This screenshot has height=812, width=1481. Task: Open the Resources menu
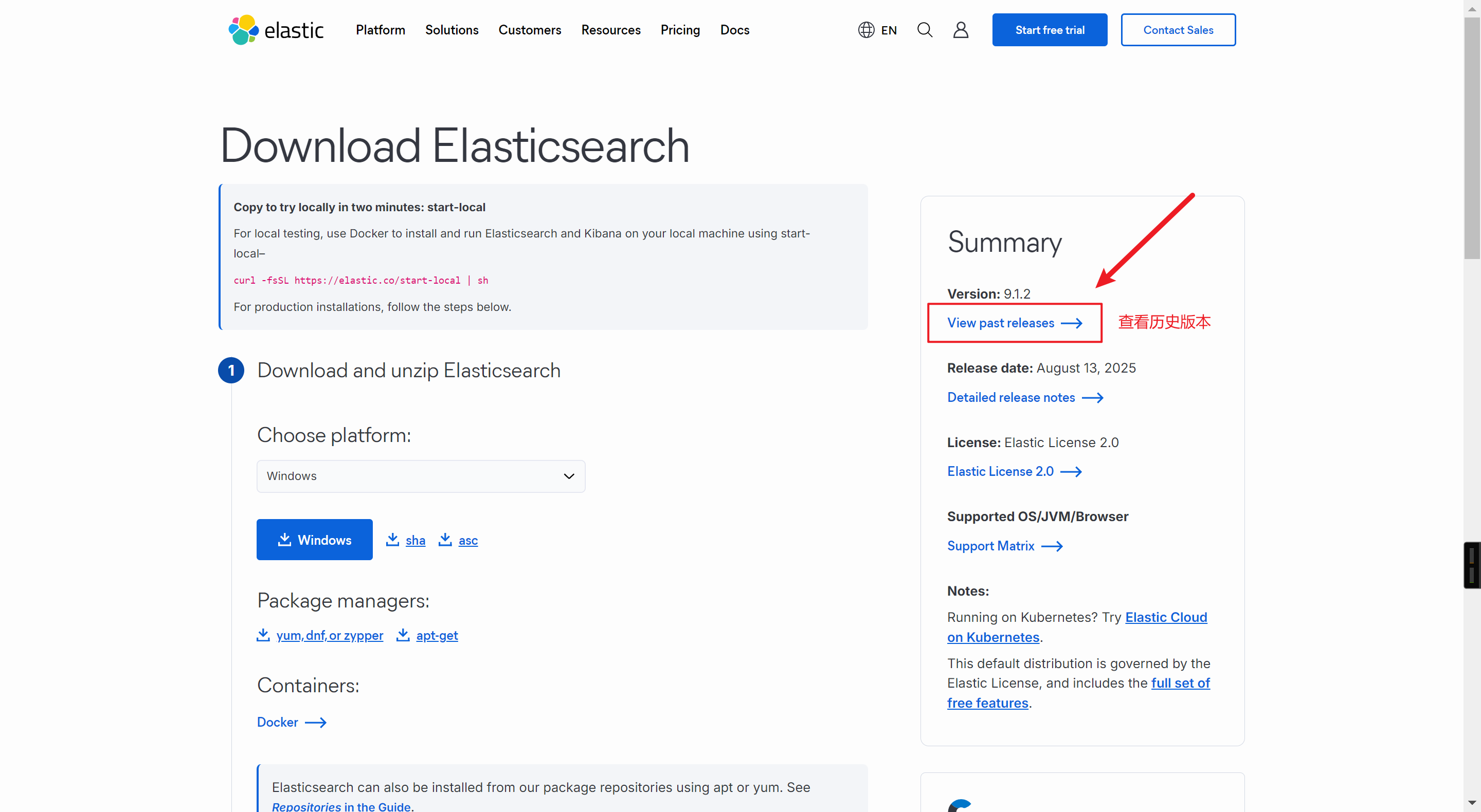pyautogui.click(x=610, y=30)
